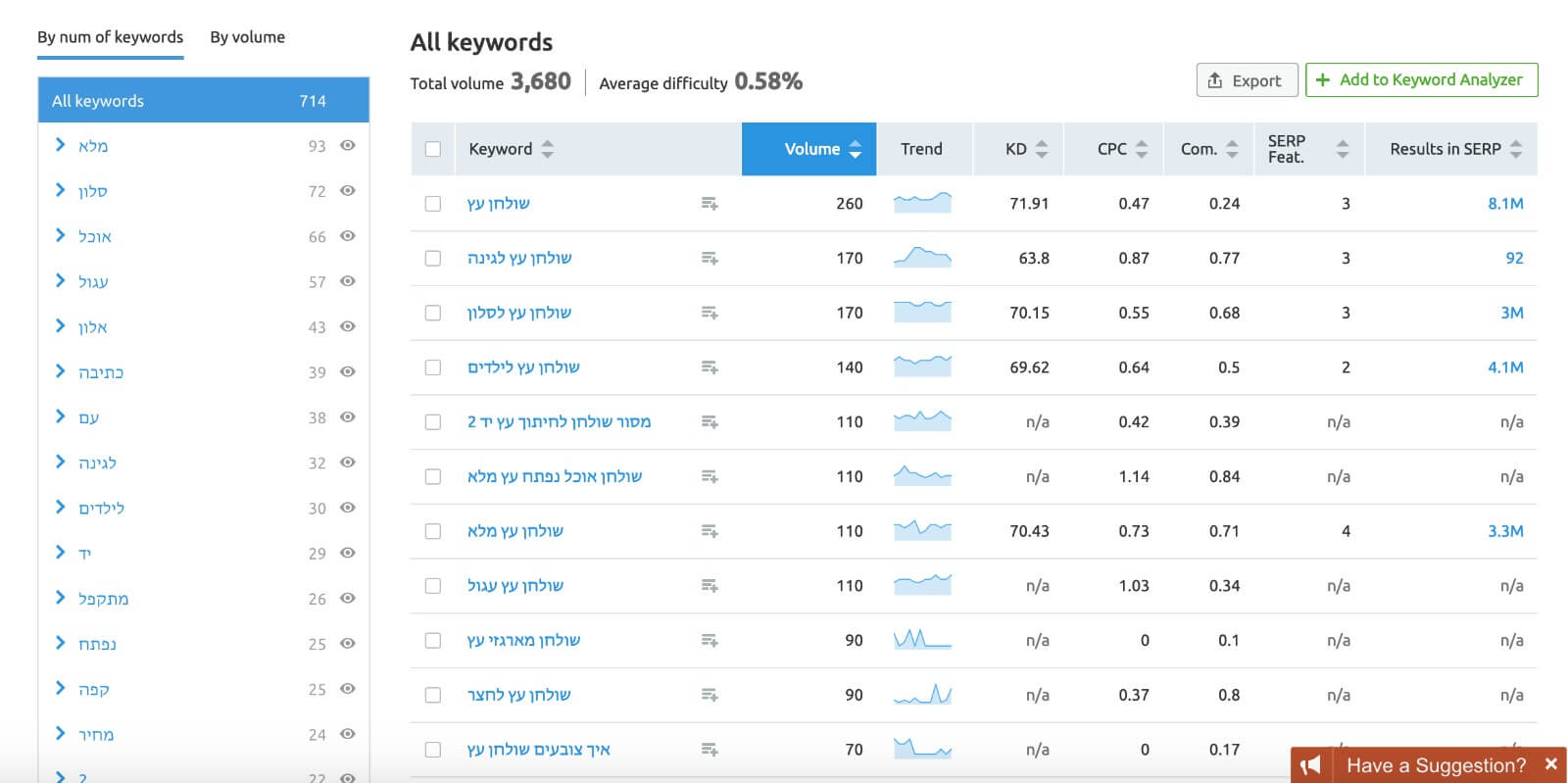Switch to the By volume tab
Screen dimensions: 1568x783
(x=247, y=37)
